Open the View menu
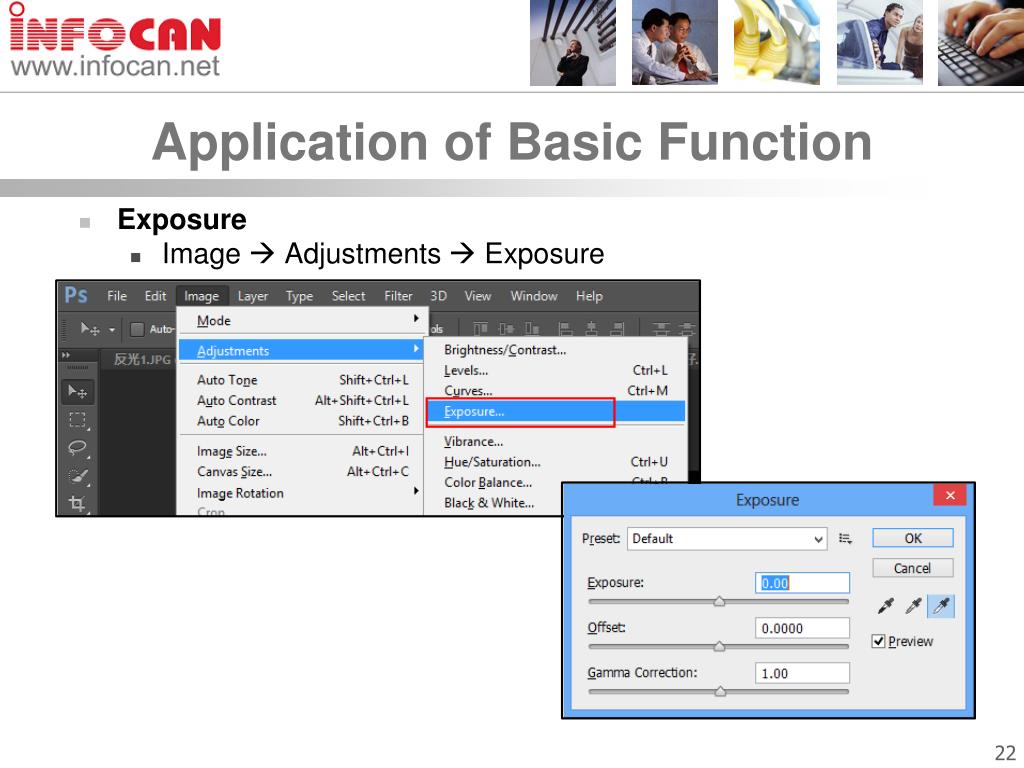 [477, 296]
